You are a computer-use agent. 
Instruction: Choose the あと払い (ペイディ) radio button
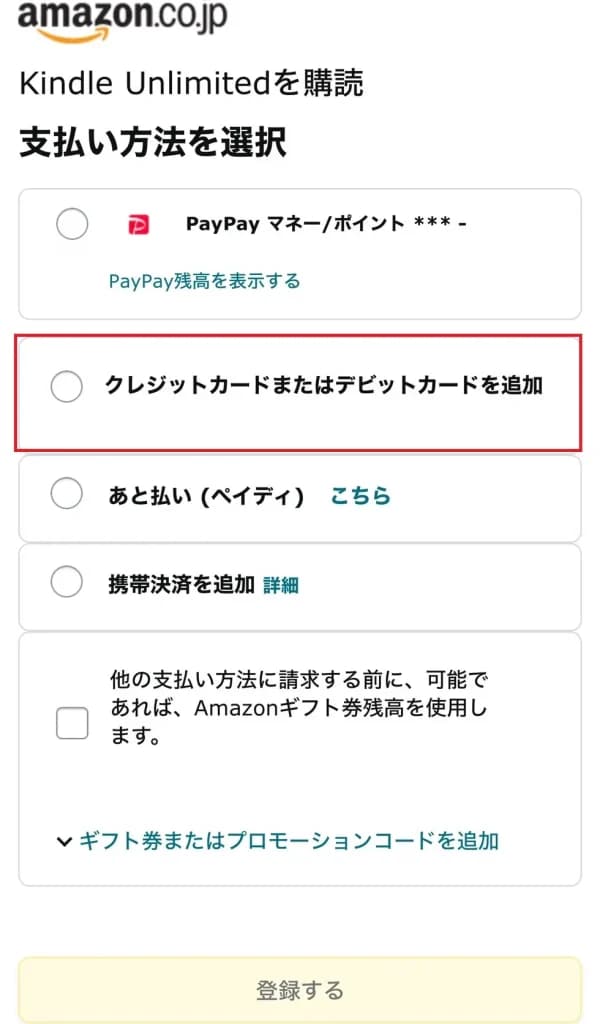click(x=66, y=494)
